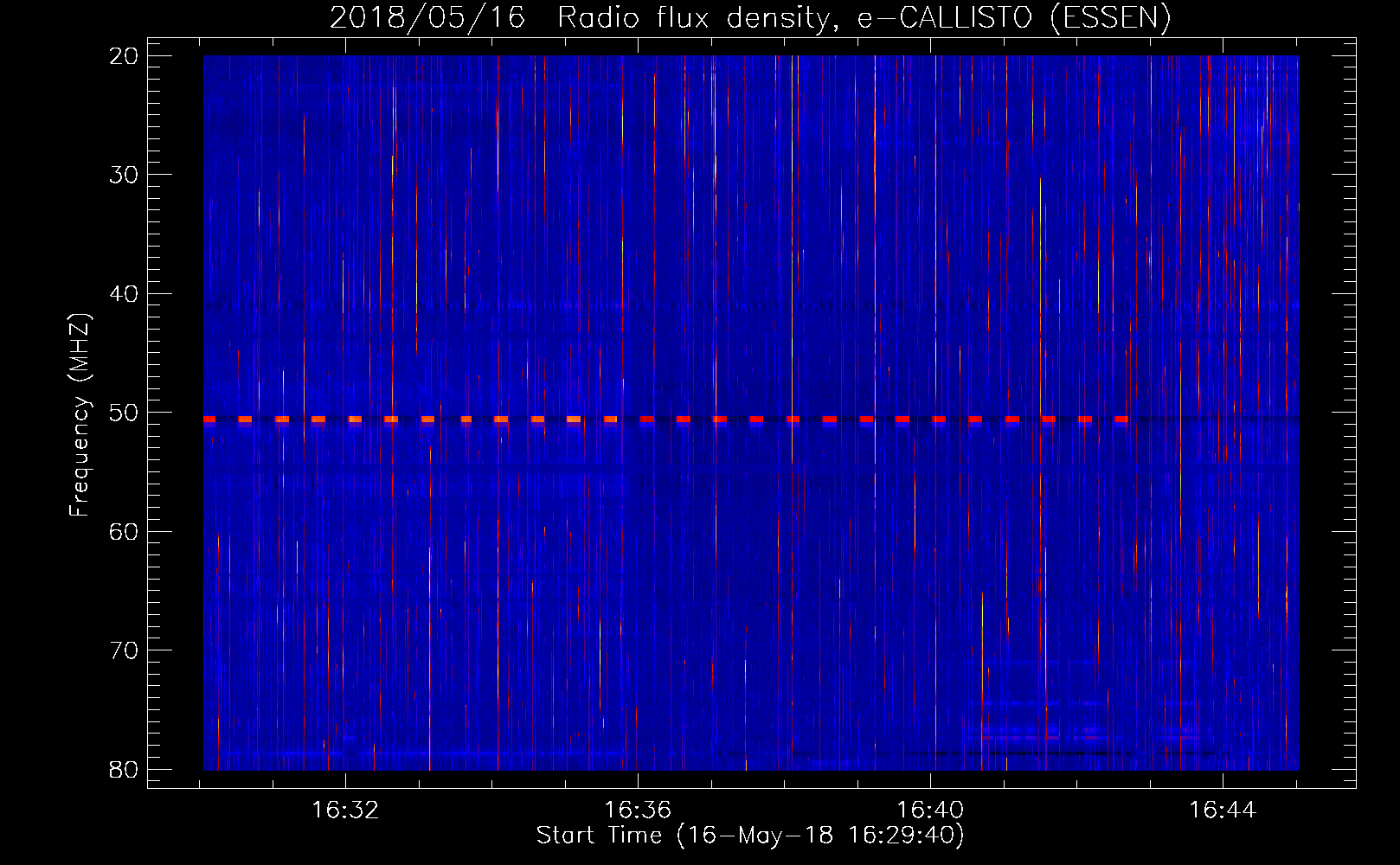The height and width of the screenshot is (865, 1400).
Task: Click the frequency tick label 50
Action: [125, 413]
